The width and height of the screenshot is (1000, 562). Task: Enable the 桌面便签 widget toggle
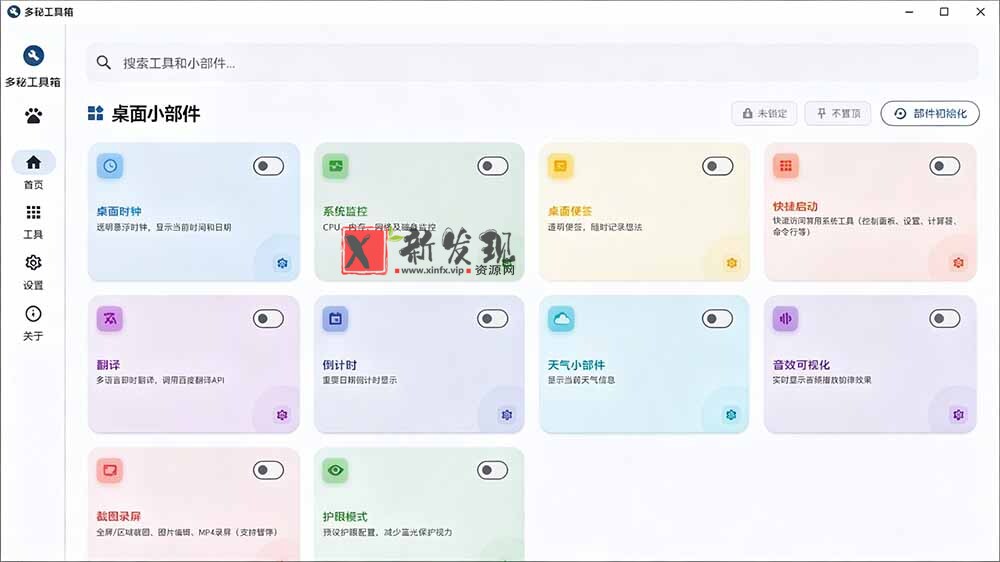tap(717, 166)
